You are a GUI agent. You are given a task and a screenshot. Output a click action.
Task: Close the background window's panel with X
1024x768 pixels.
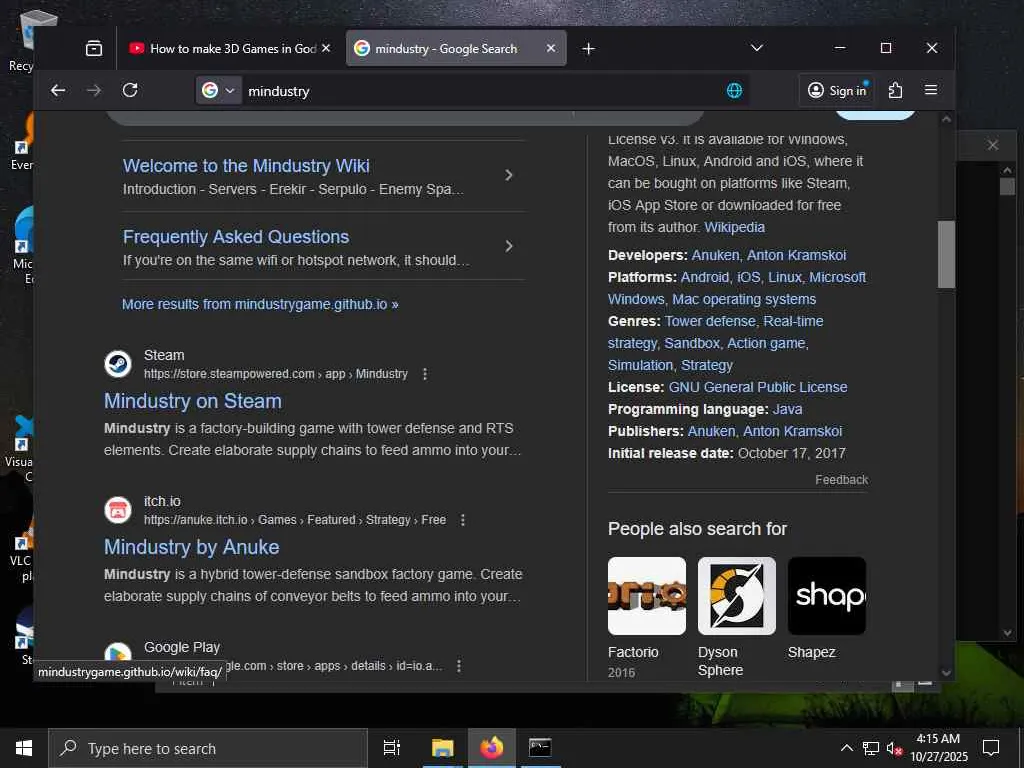click(993, 145)
